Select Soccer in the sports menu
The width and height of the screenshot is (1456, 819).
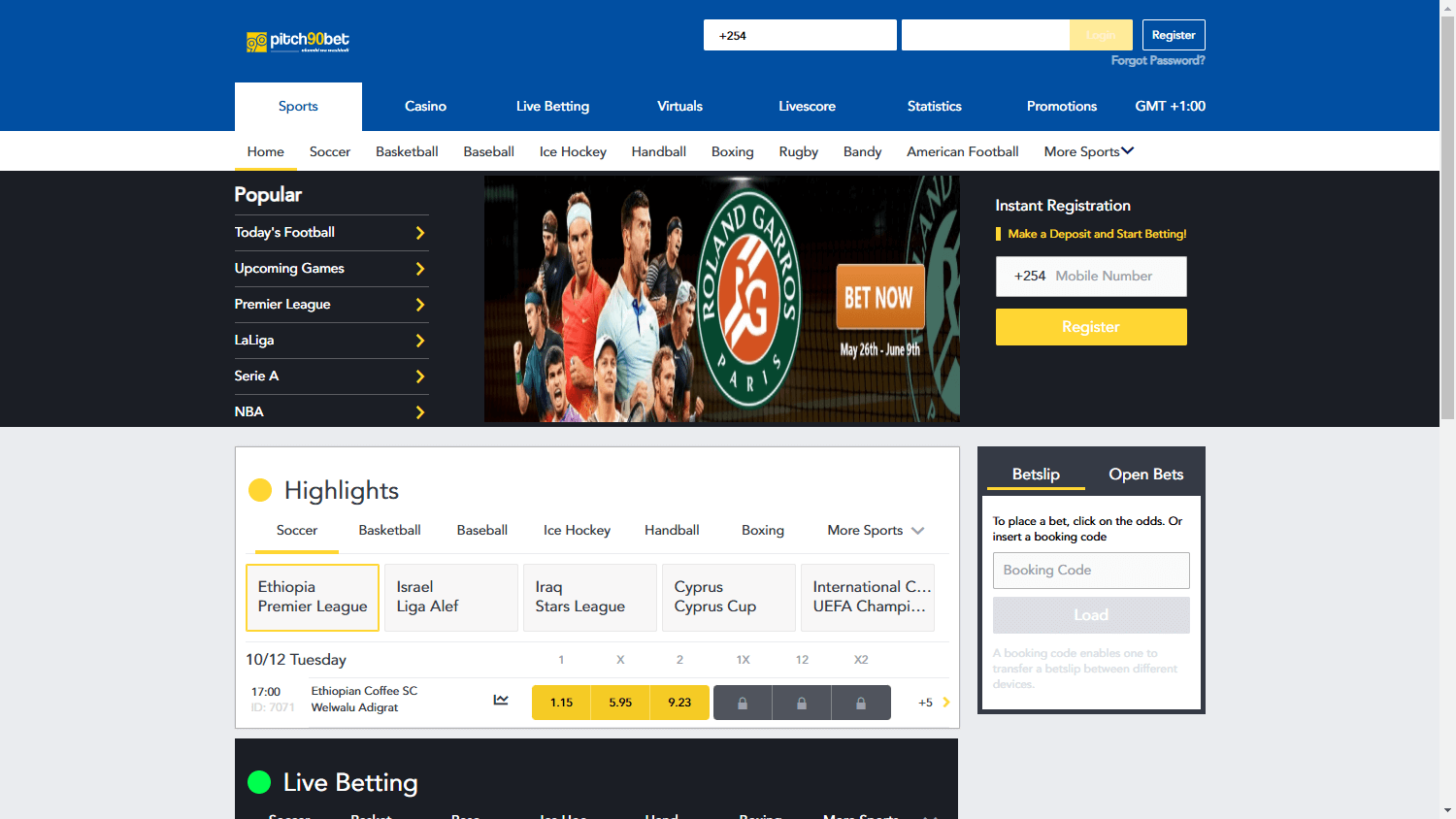(330, 151)
